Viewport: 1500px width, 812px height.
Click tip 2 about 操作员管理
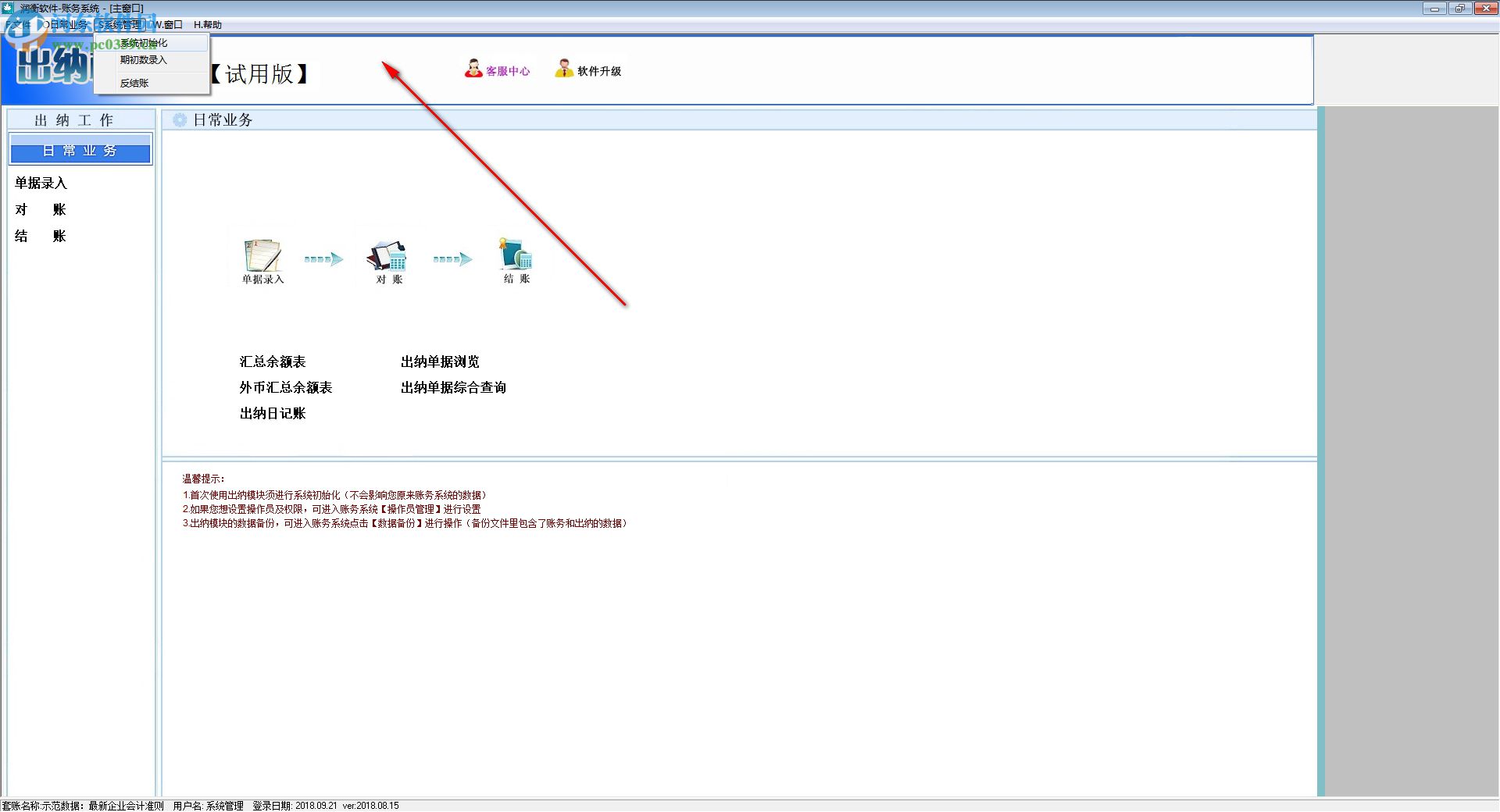tap(332, 509)
